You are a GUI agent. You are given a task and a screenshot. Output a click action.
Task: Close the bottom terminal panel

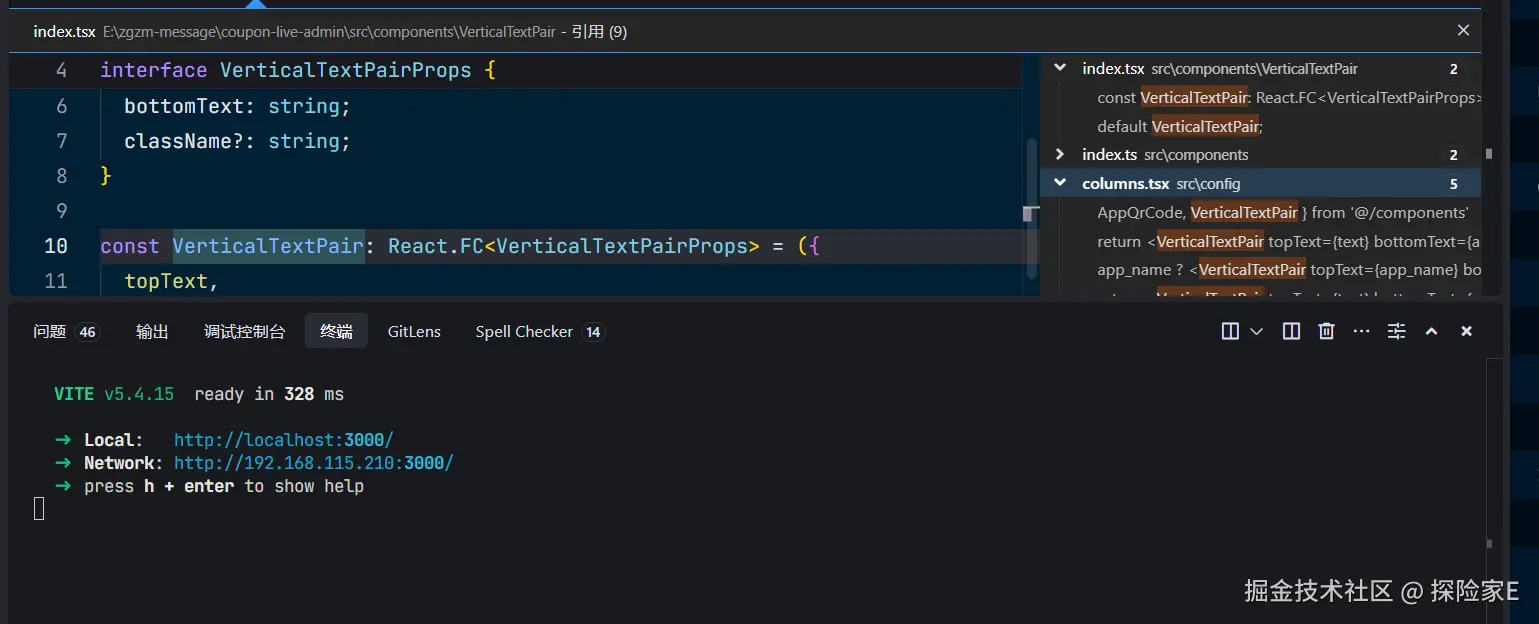(1466, 331)
